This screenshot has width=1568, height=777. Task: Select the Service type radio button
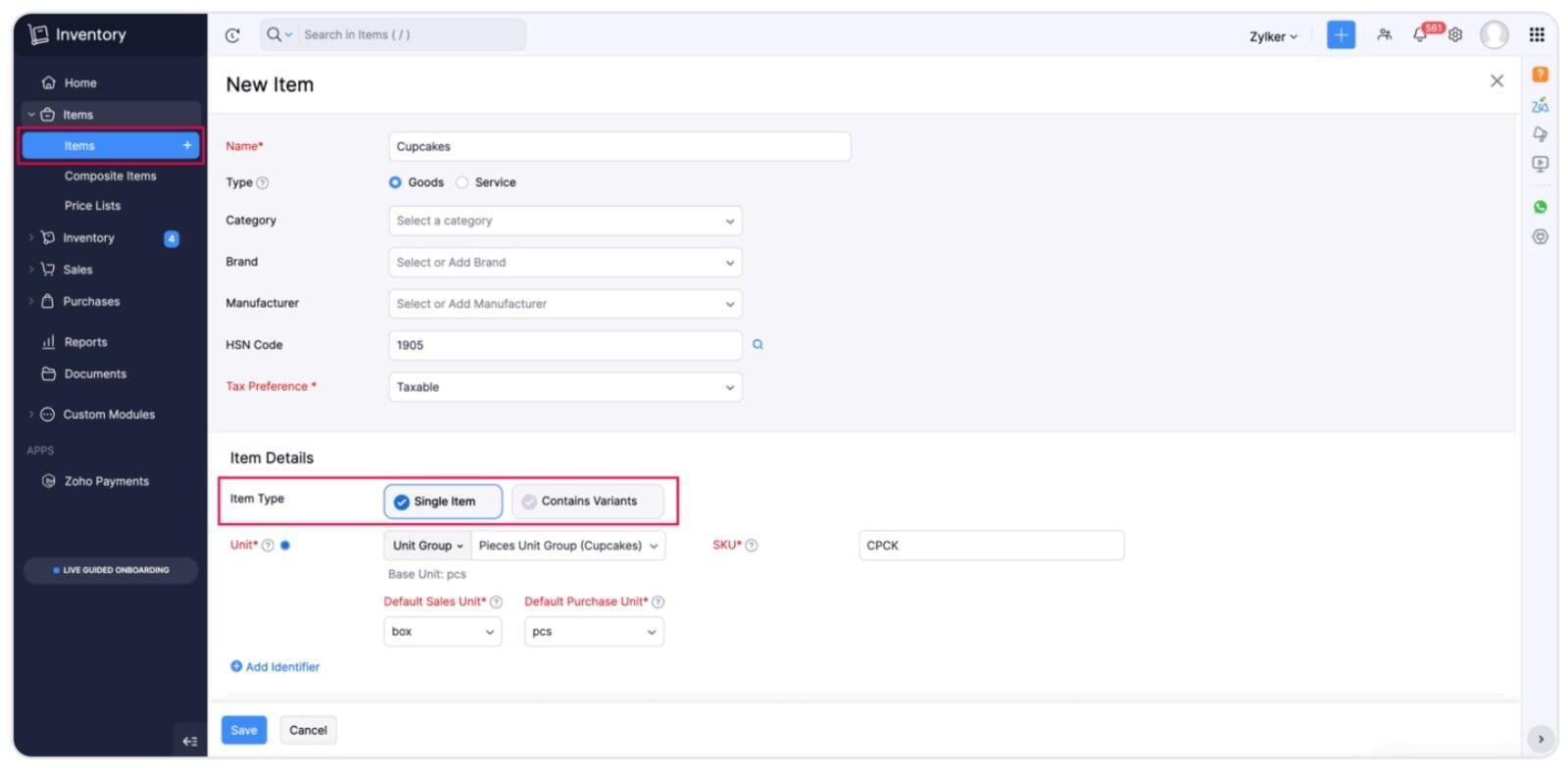pyautogui.click(x=463, y=183)
